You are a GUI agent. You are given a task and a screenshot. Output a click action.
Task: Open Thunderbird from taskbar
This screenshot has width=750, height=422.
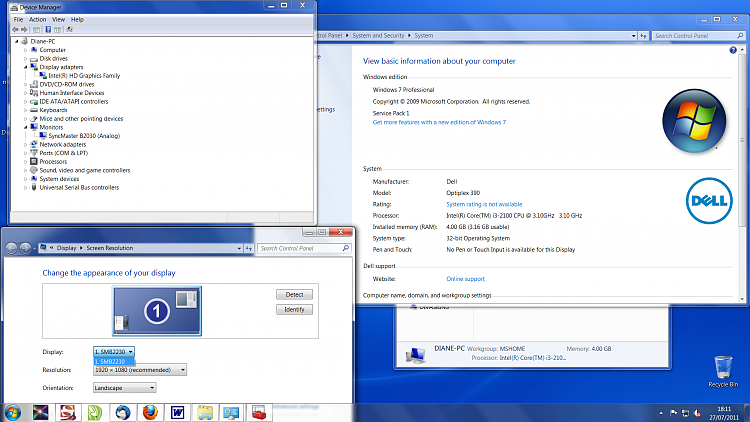pos(123,412)
